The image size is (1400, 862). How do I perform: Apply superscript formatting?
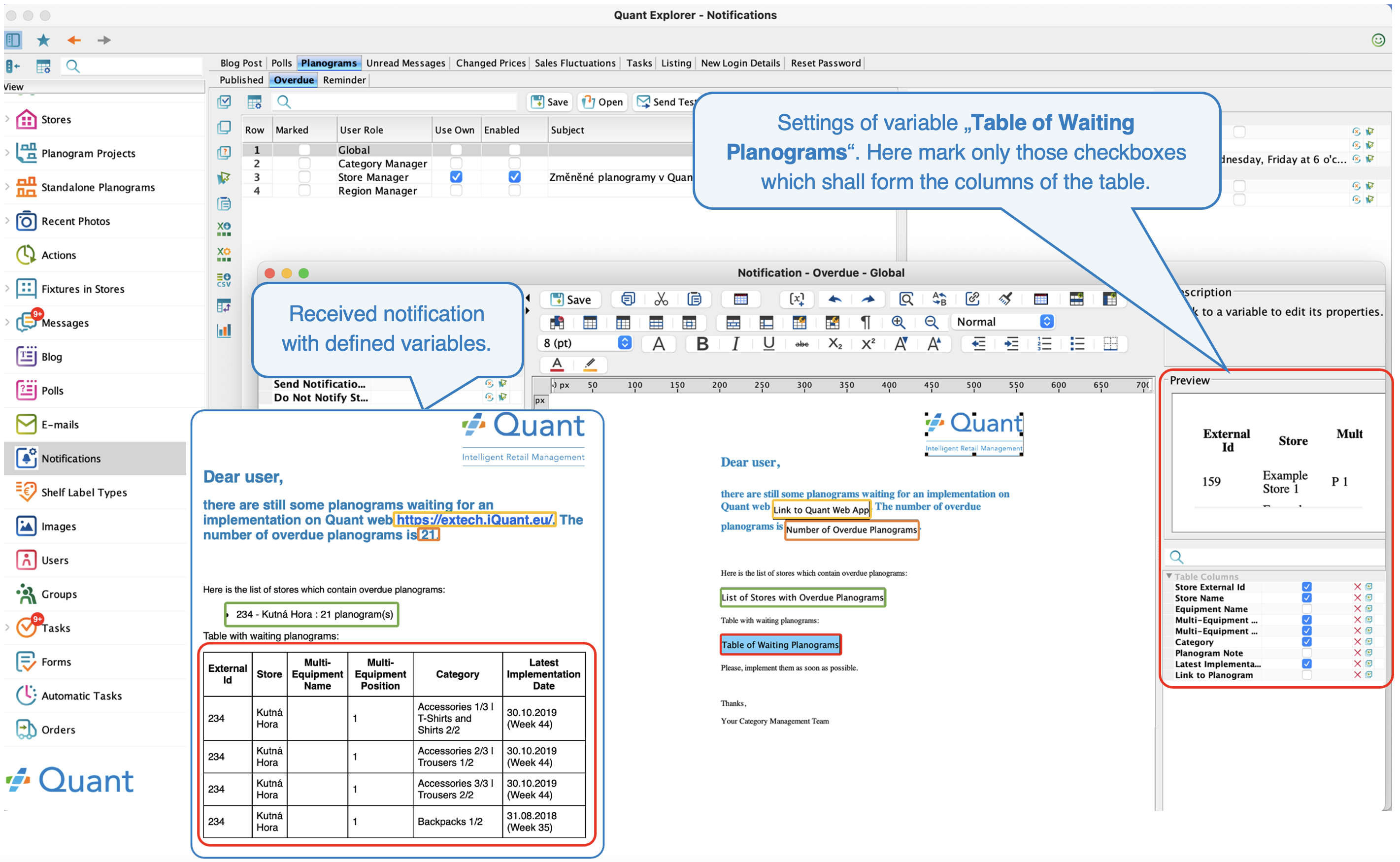[868, 344]
